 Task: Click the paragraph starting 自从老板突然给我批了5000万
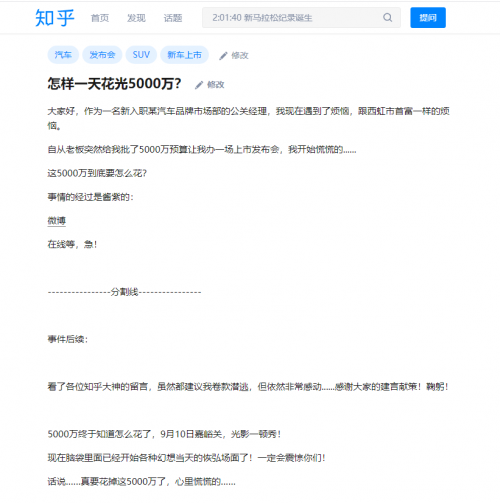202,150
